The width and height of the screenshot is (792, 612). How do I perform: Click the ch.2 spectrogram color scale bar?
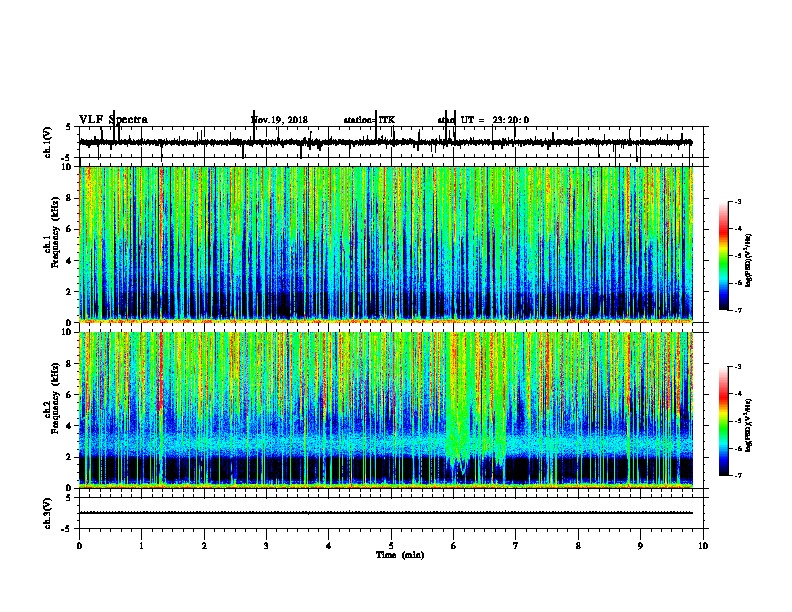(724, 421)
